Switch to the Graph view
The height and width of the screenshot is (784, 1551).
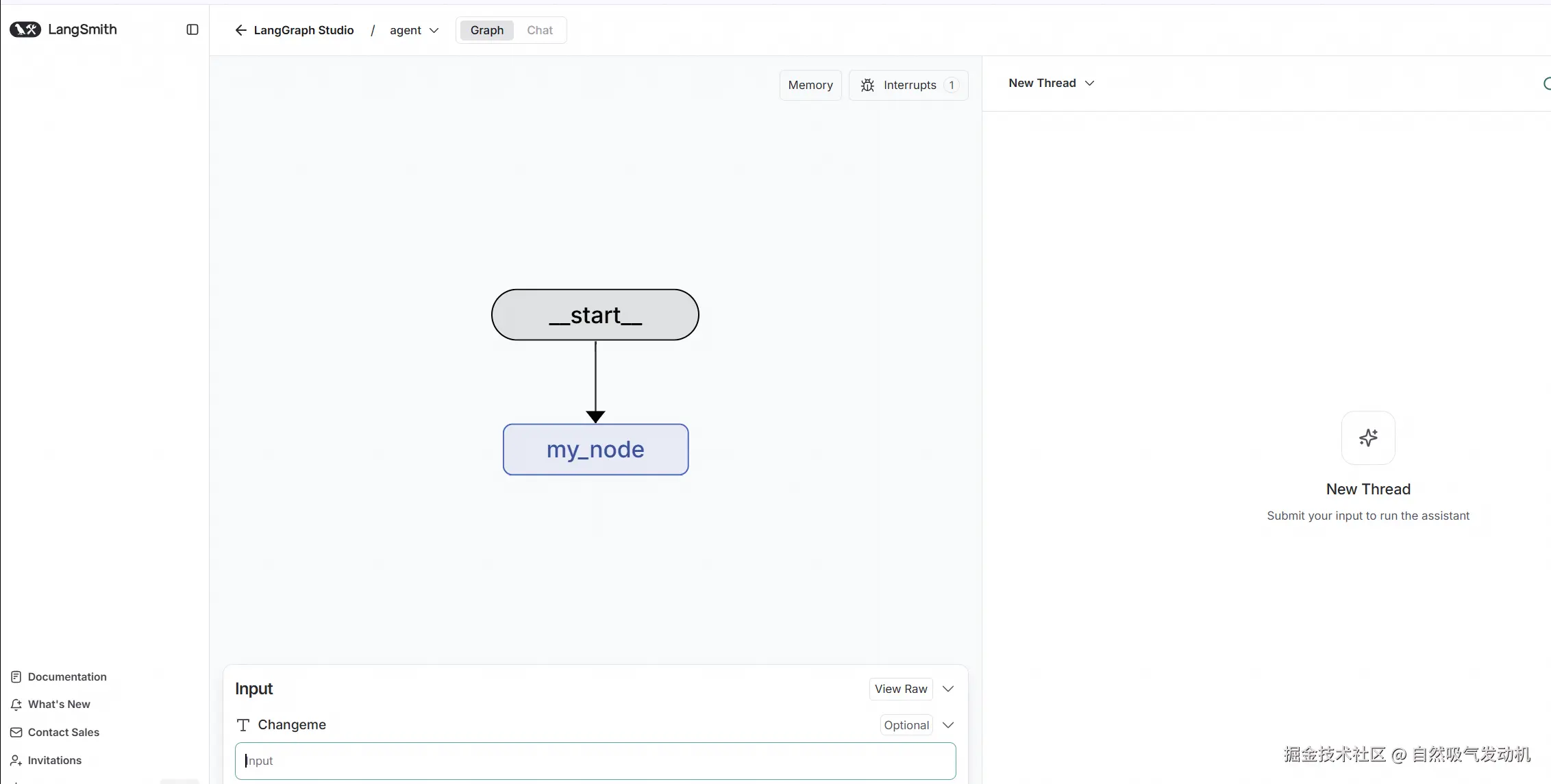486,30
